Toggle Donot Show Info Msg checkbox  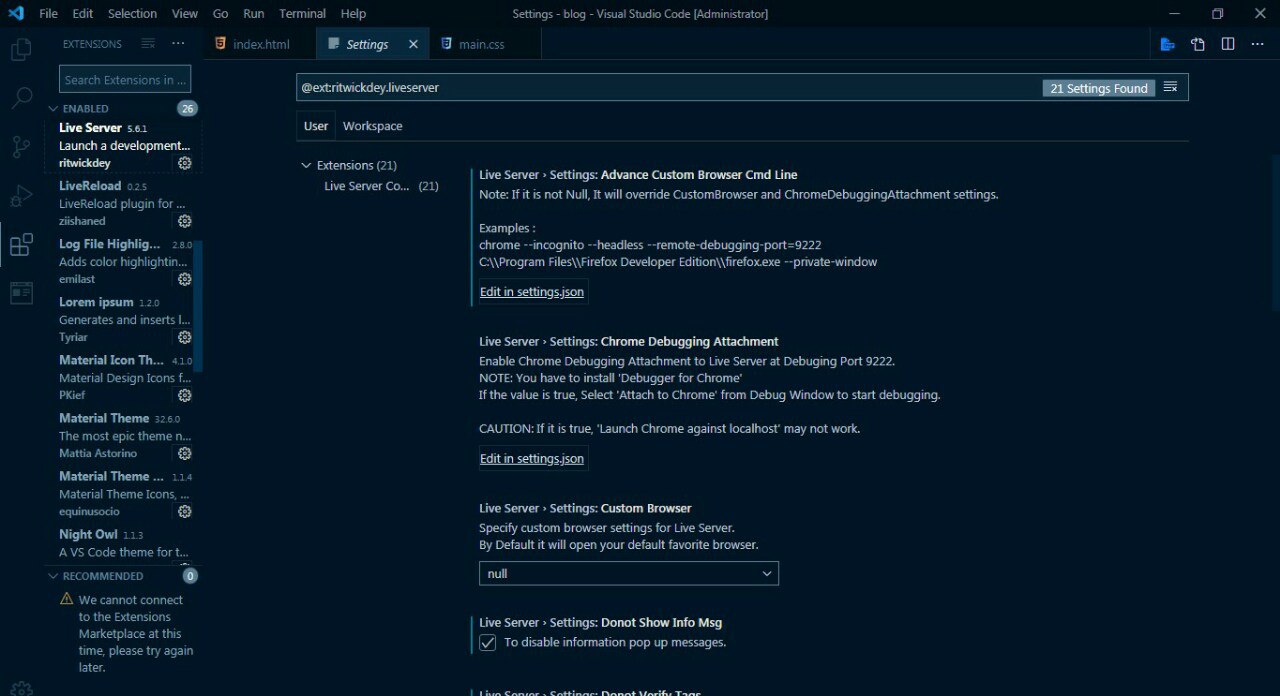pos(487,642)
